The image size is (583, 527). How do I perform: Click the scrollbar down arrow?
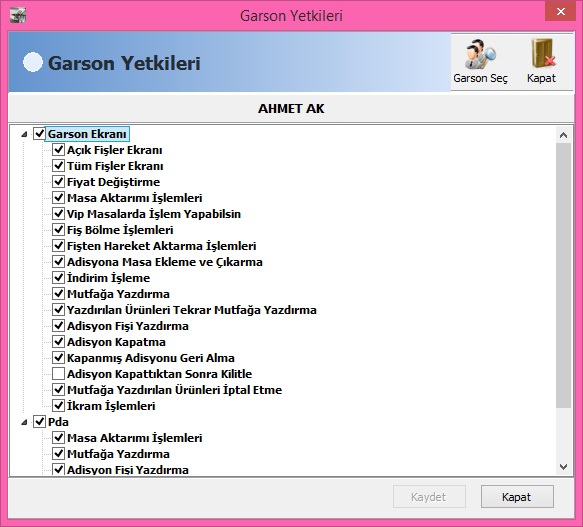pyautogui.click(x=563, y=467)
